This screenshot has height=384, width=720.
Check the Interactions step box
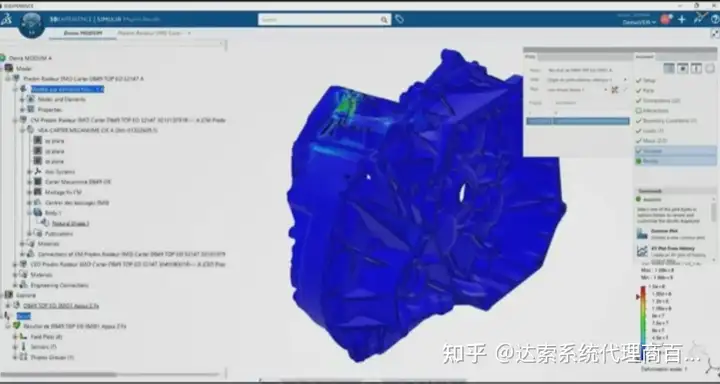click(638, 111)
